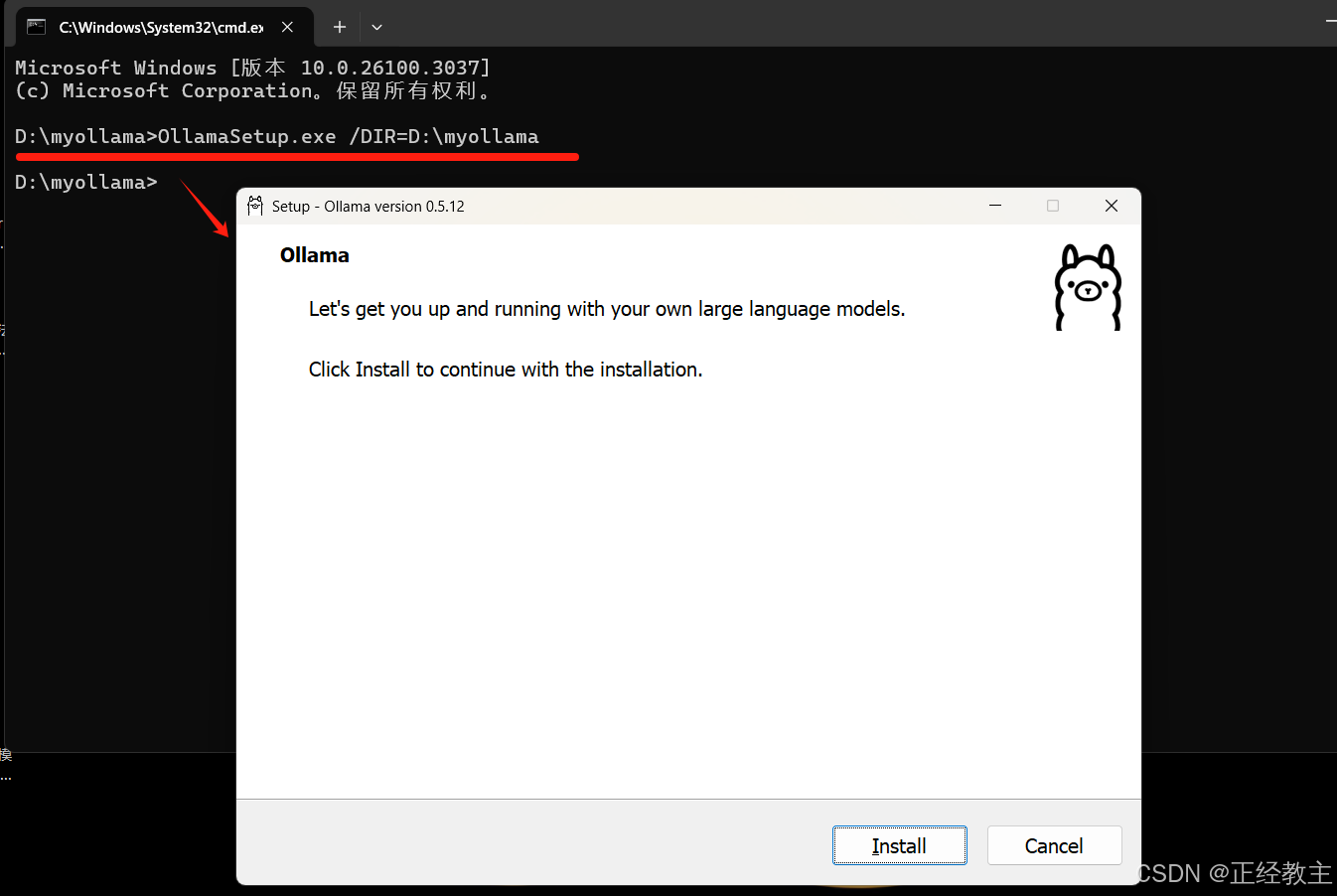
Task: Minimize the terminal window
Action: pyautogui.click(x=1330, y=20)
